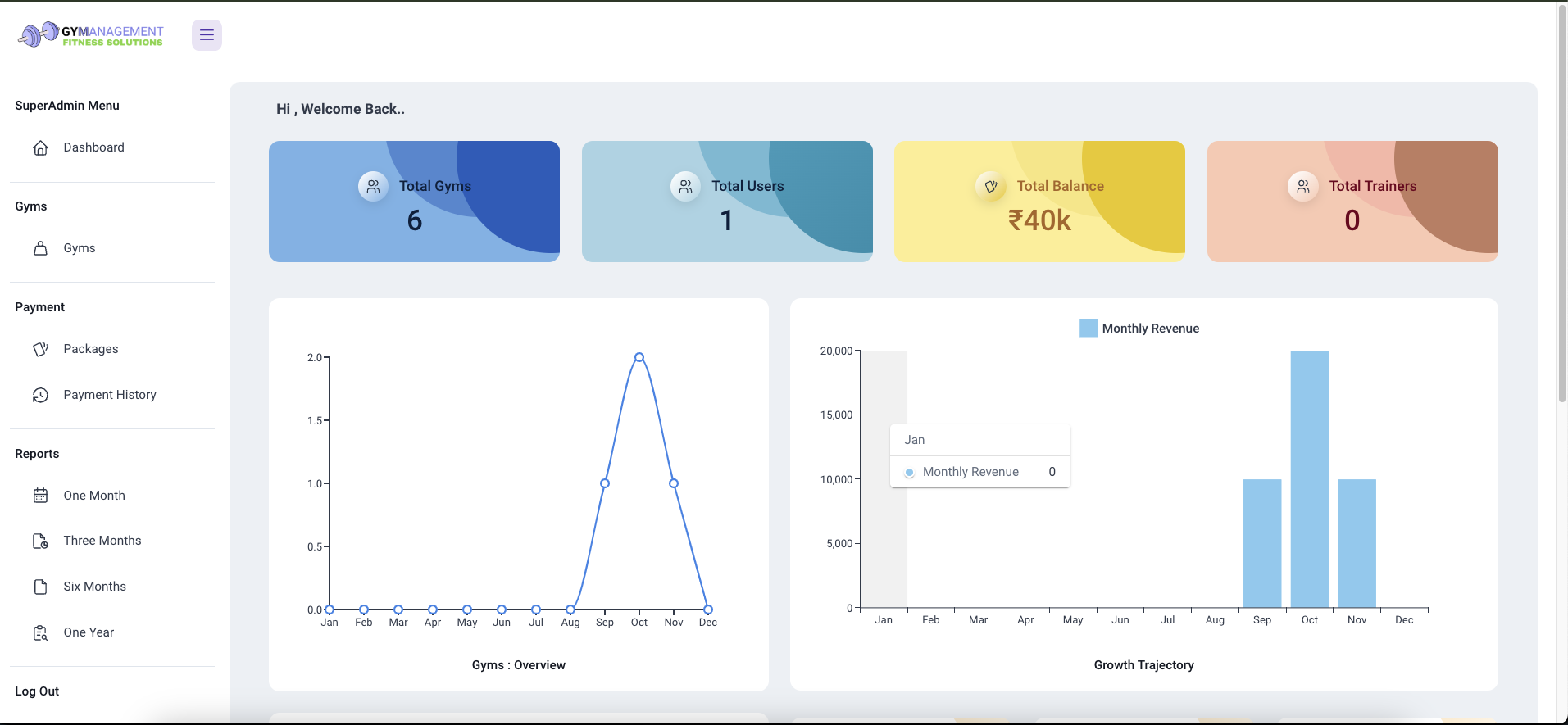Click the Total Users people icon
The width and height of the screenshot is (1568, 725).
[685, 187]
